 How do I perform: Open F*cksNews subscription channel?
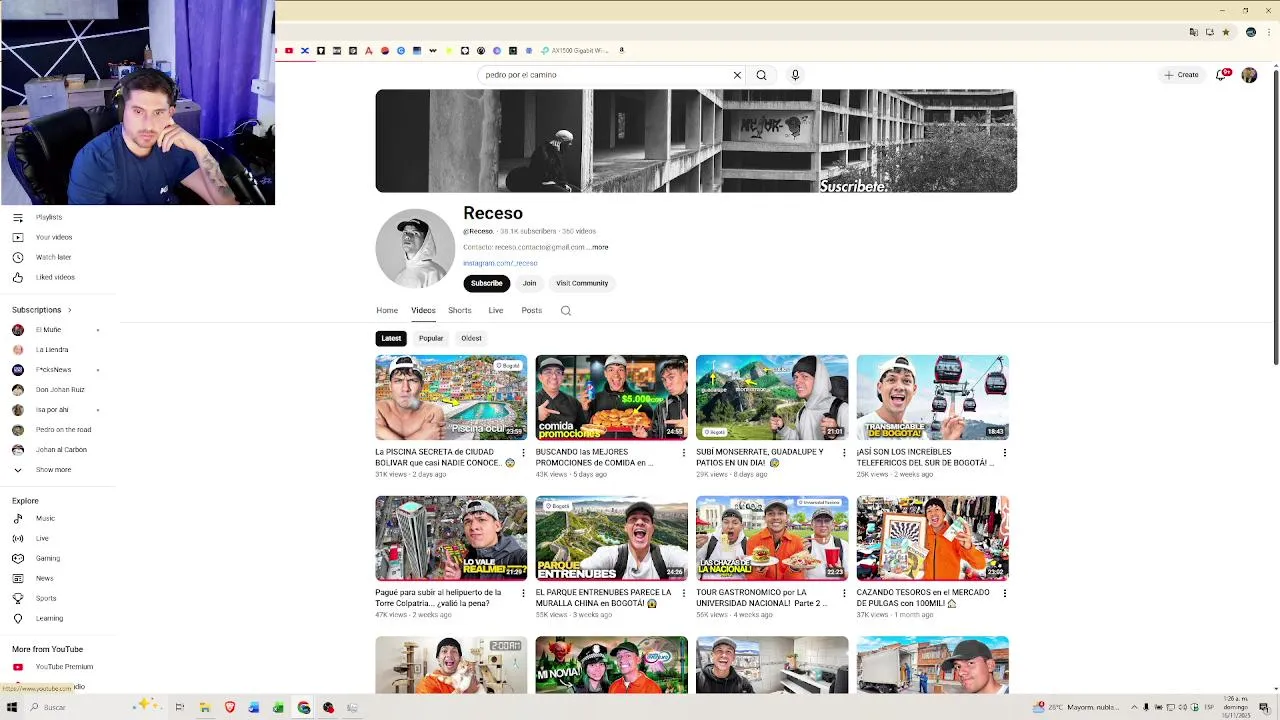(53, 370)
